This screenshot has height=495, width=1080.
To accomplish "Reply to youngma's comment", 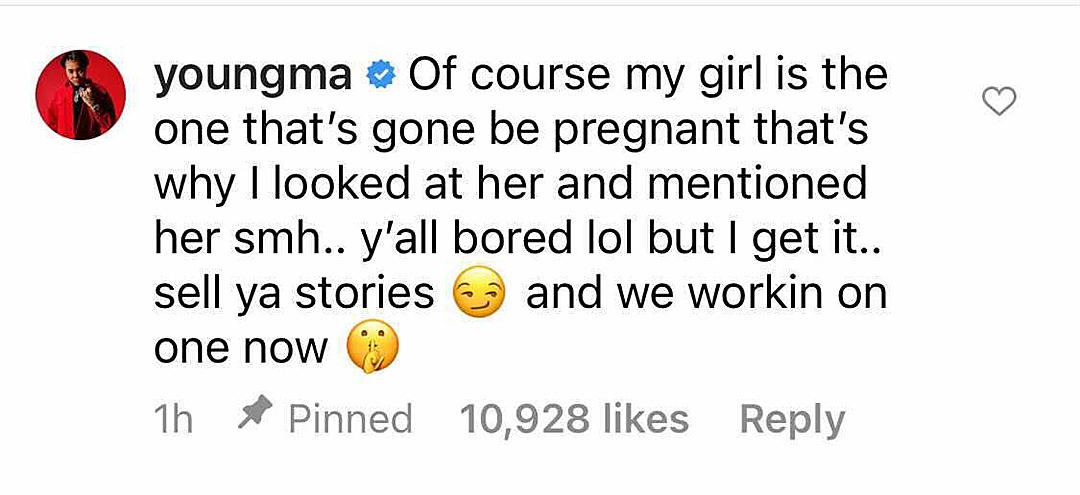I will click(x=792, y=421).
